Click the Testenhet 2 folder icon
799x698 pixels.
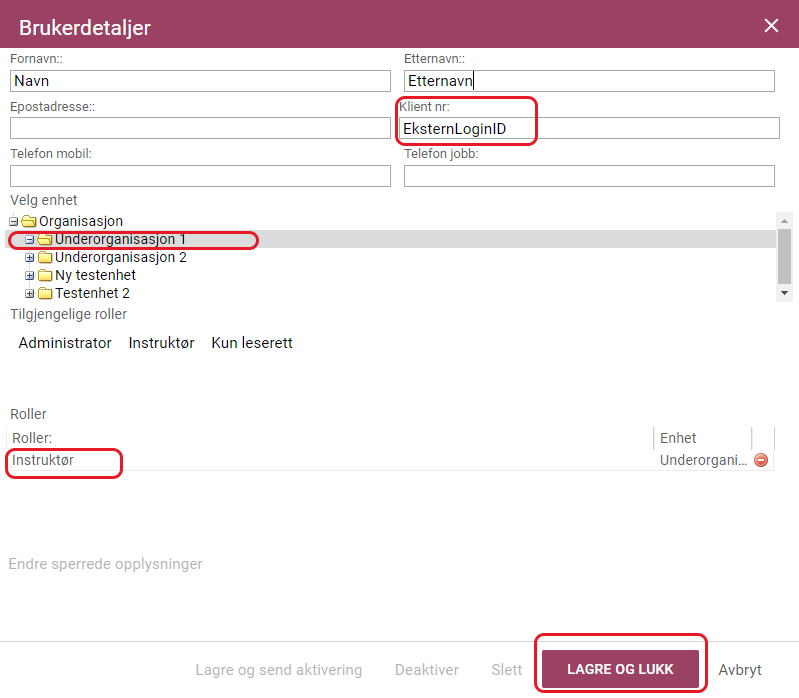pyautogui.click(x=45, y=293)
